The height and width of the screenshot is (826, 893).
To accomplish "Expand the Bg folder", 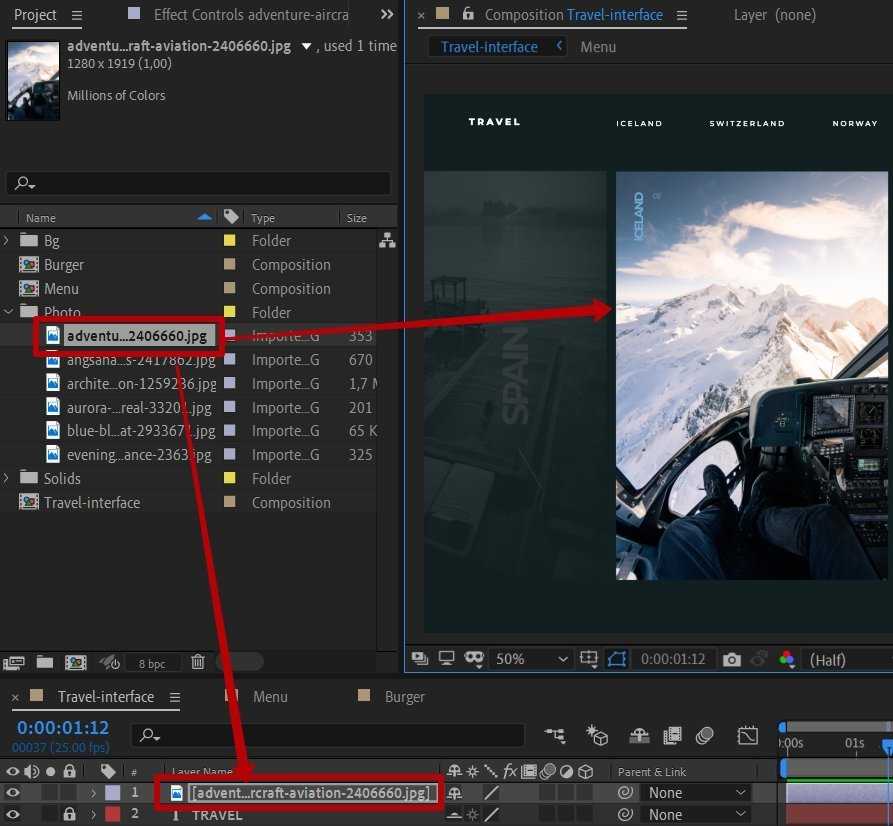I will 8,241.
